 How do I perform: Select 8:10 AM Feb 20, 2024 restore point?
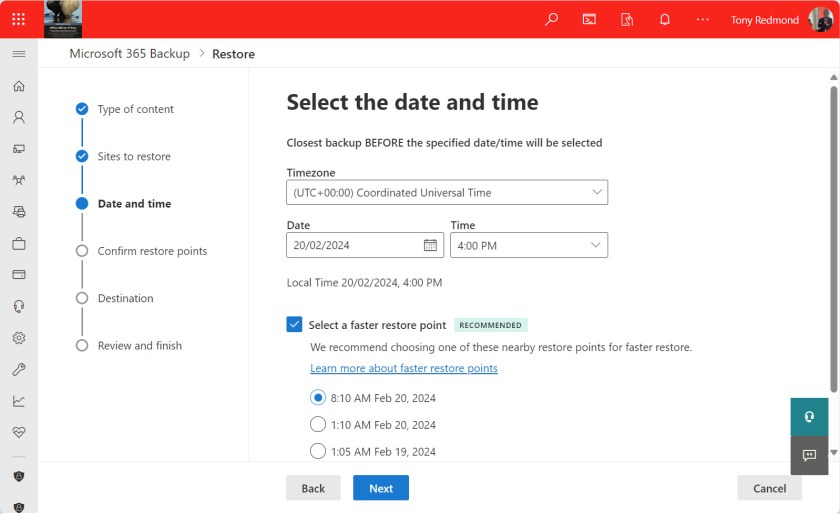tap(318, 398)
